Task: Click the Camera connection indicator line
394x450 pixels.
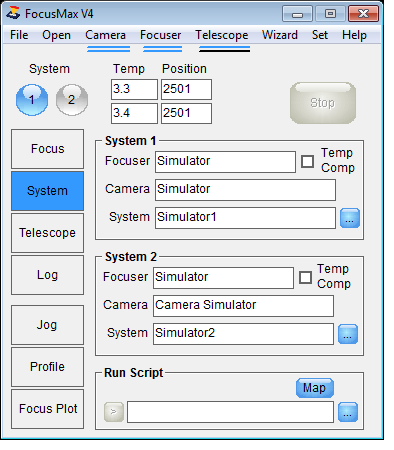Action: click(109, 49)
